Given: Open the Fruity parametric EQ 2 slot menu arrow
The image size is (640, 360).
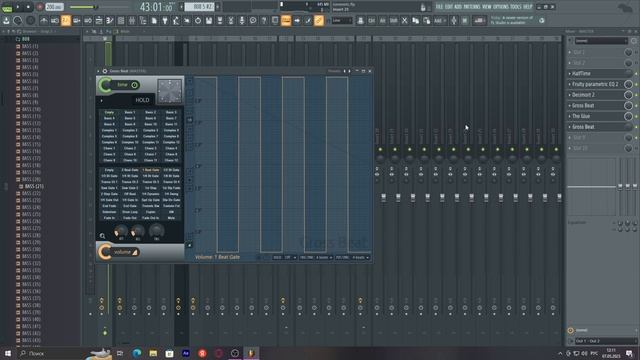Looking at the screenshot, I should (570, 84).
